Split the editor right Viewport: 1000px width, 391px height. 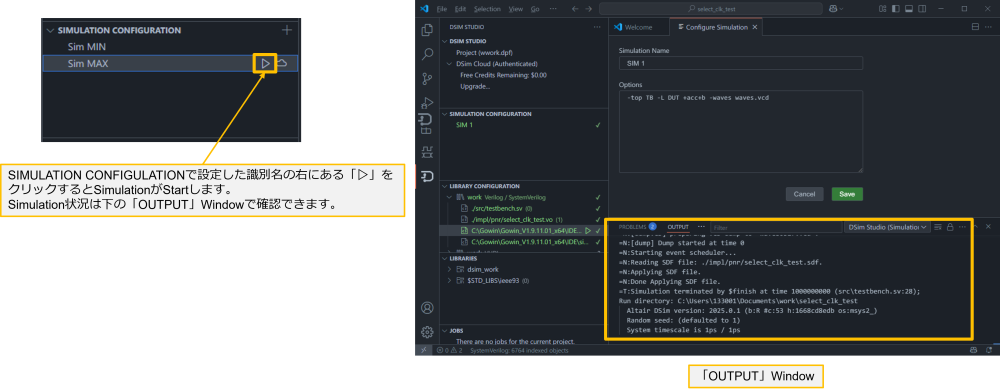pyautogui.click(x=974, y=27)
